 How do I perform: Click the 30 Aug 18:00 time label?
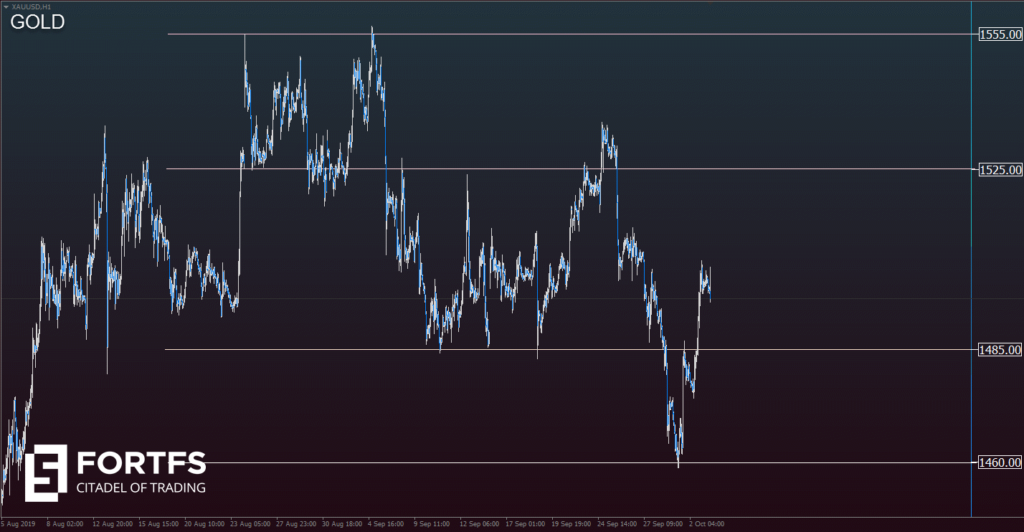tap(340, 523)
